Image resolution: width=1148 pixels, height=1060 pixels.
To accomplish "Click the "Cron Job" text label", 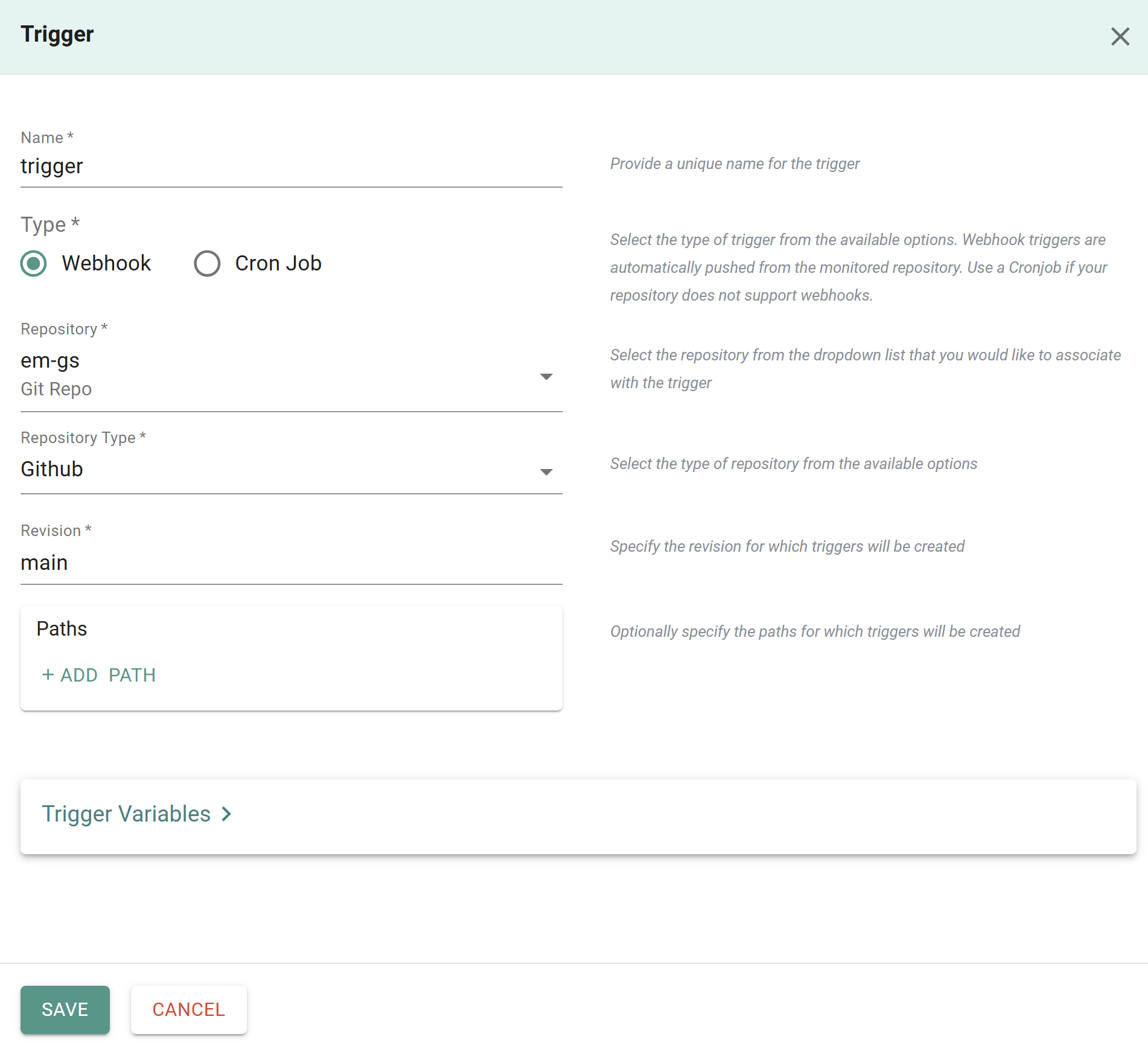I will click(278, 264).
